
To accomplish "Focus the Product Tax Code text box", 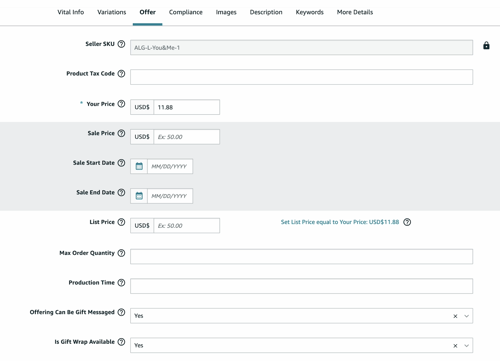I will (301, 77).
